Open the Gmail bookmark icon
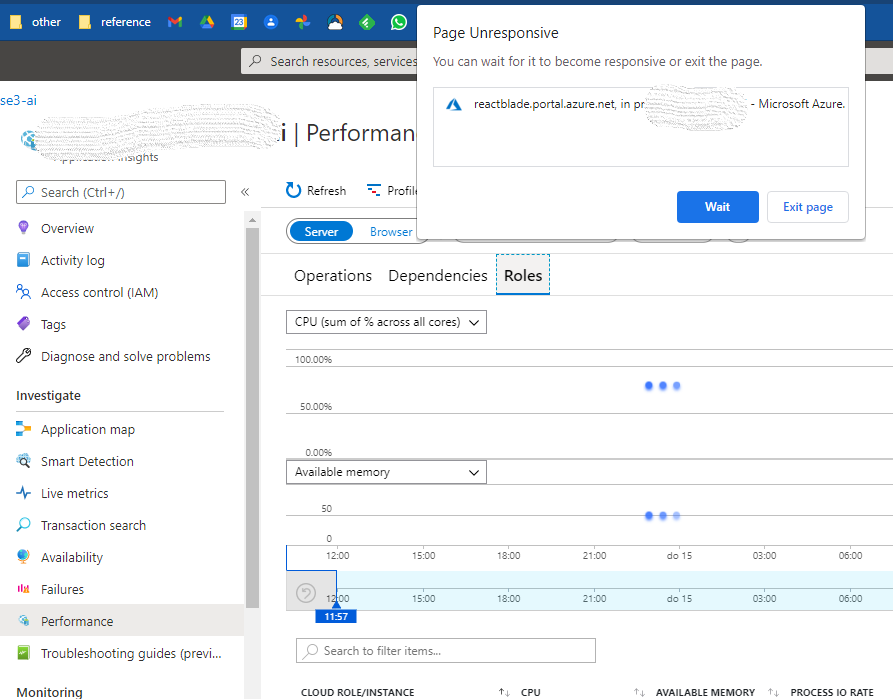The width and height of the screenshot is (893, 699). pos(175,22)
